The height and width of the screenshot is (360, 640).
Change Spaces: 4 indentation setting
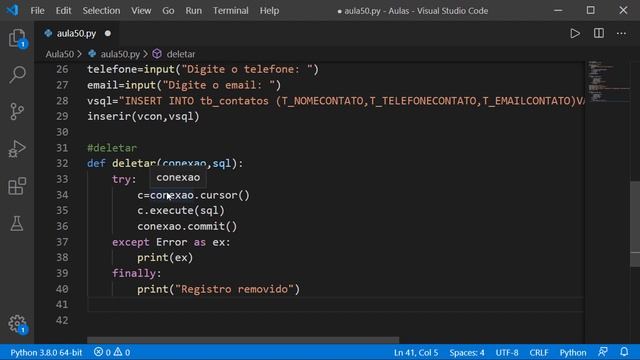[x=467, y=352]
